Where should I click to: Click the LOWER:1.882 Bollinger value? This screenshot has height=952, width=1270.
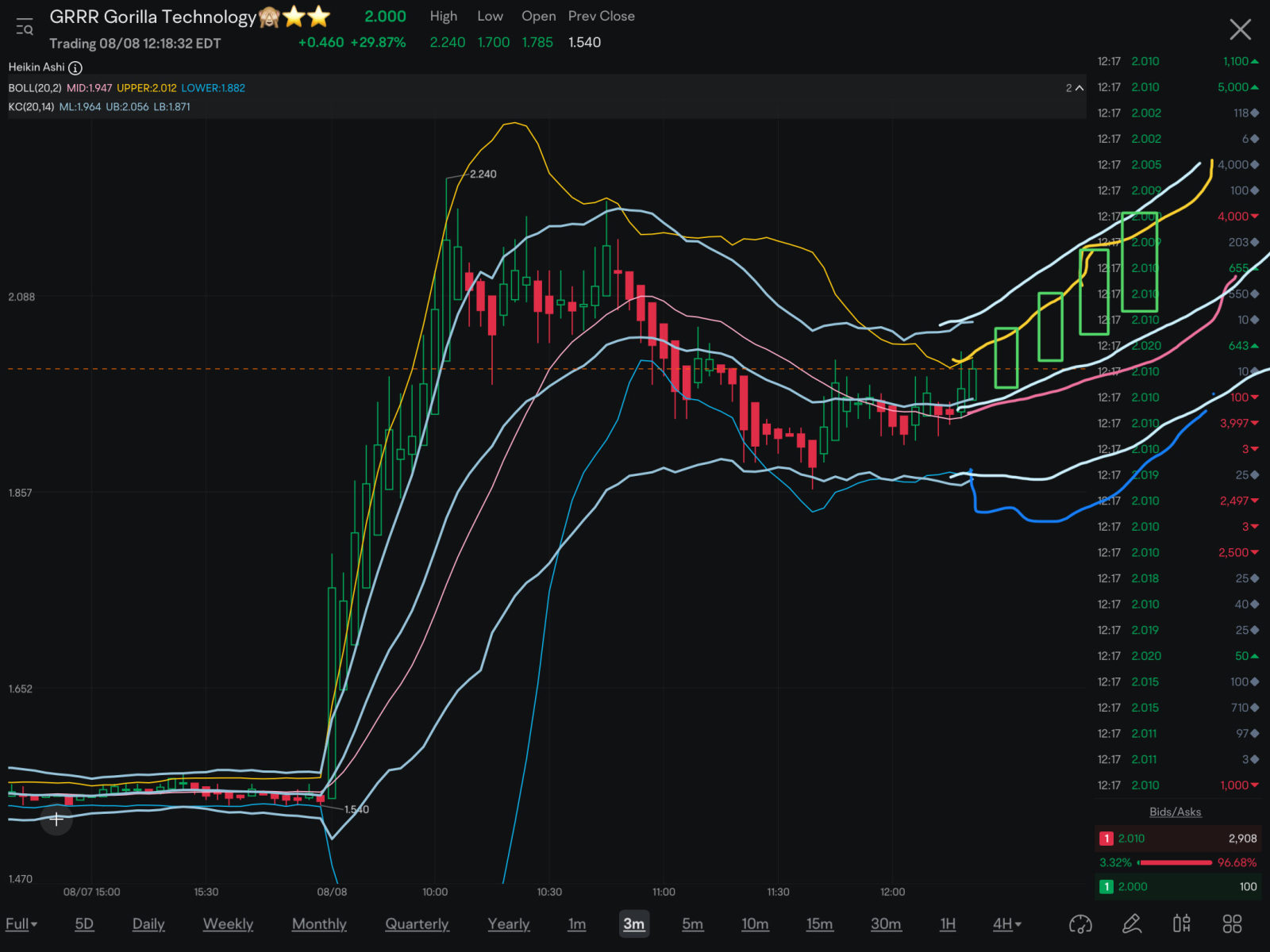coord(213,88)
